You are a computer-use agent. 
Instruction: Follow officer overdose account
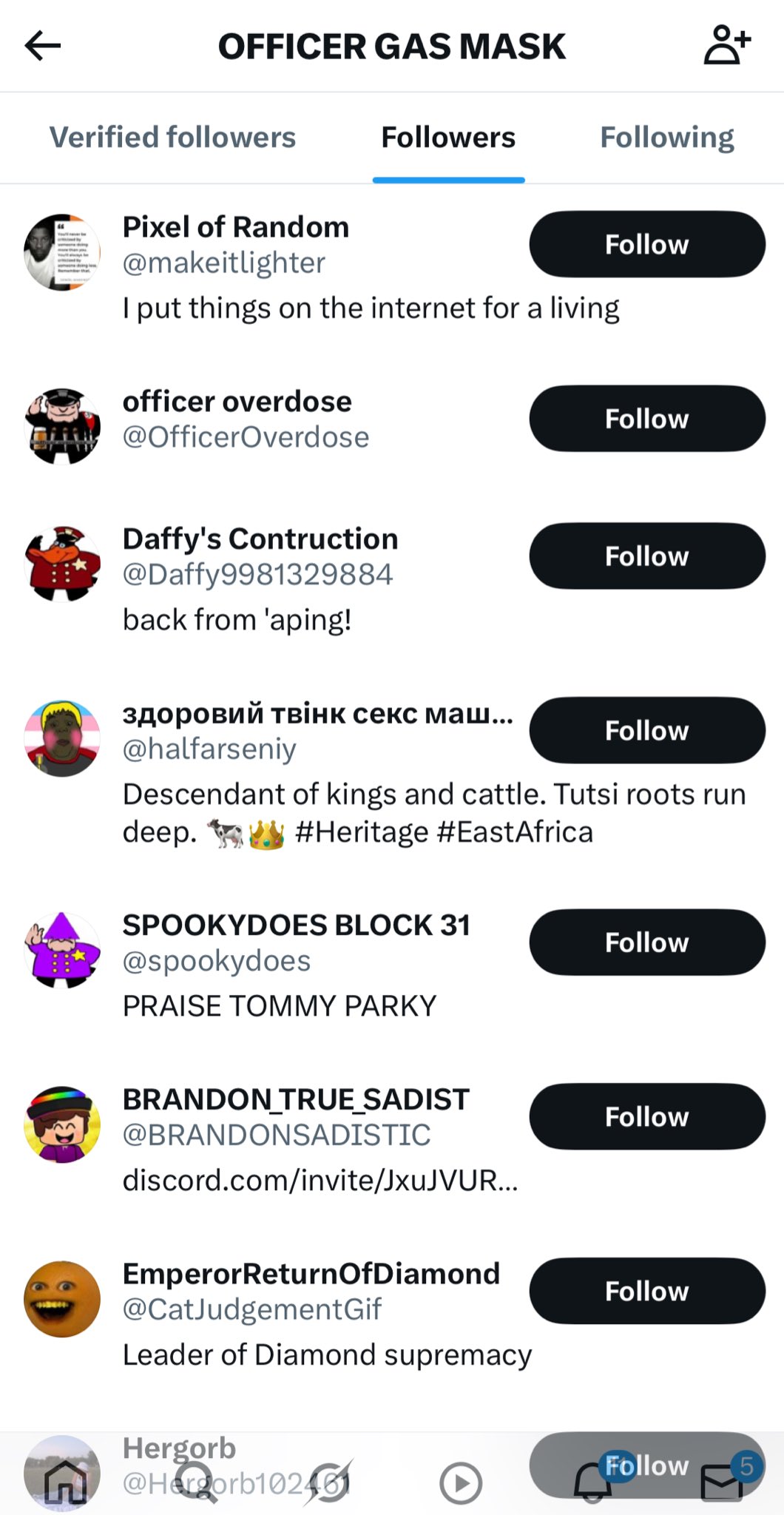(x=647, y=419)
